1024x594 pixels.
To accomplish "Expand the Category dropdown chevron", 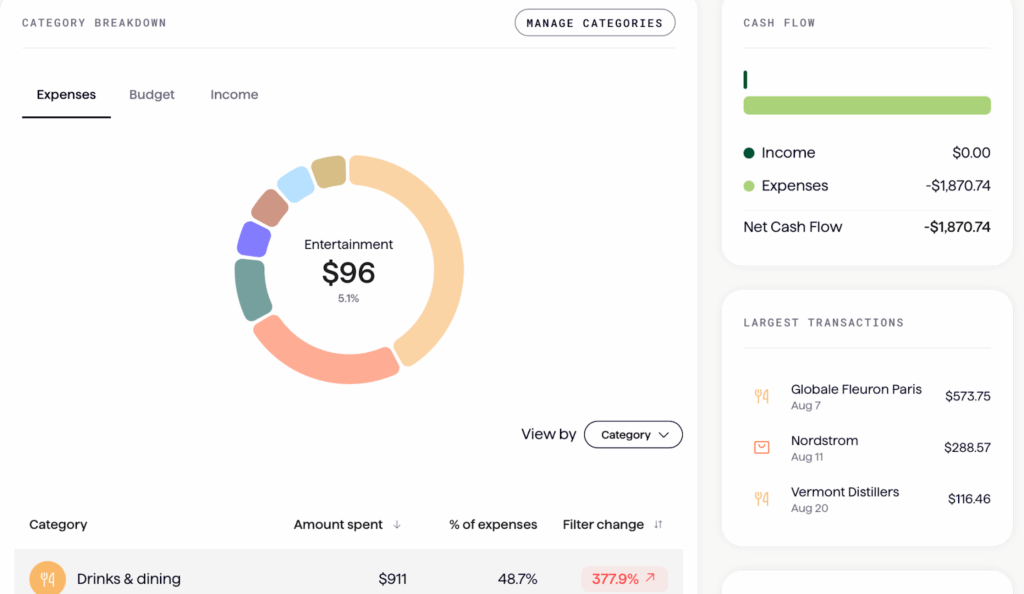I will [x=661, y=434].
